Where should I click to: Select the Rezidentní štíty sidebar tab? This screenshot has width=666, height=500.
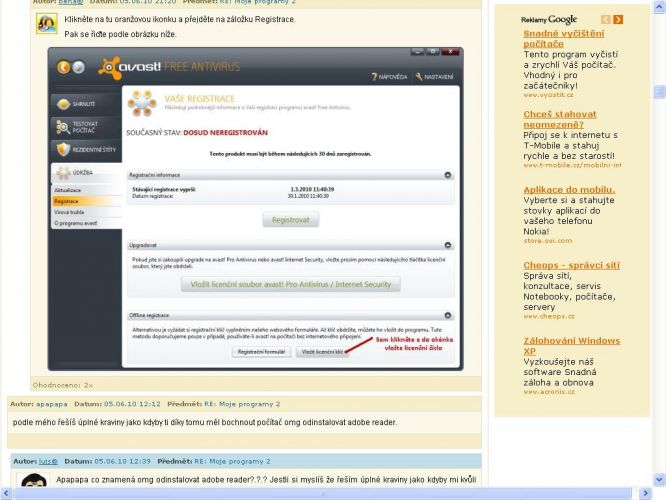coord(86,150)
